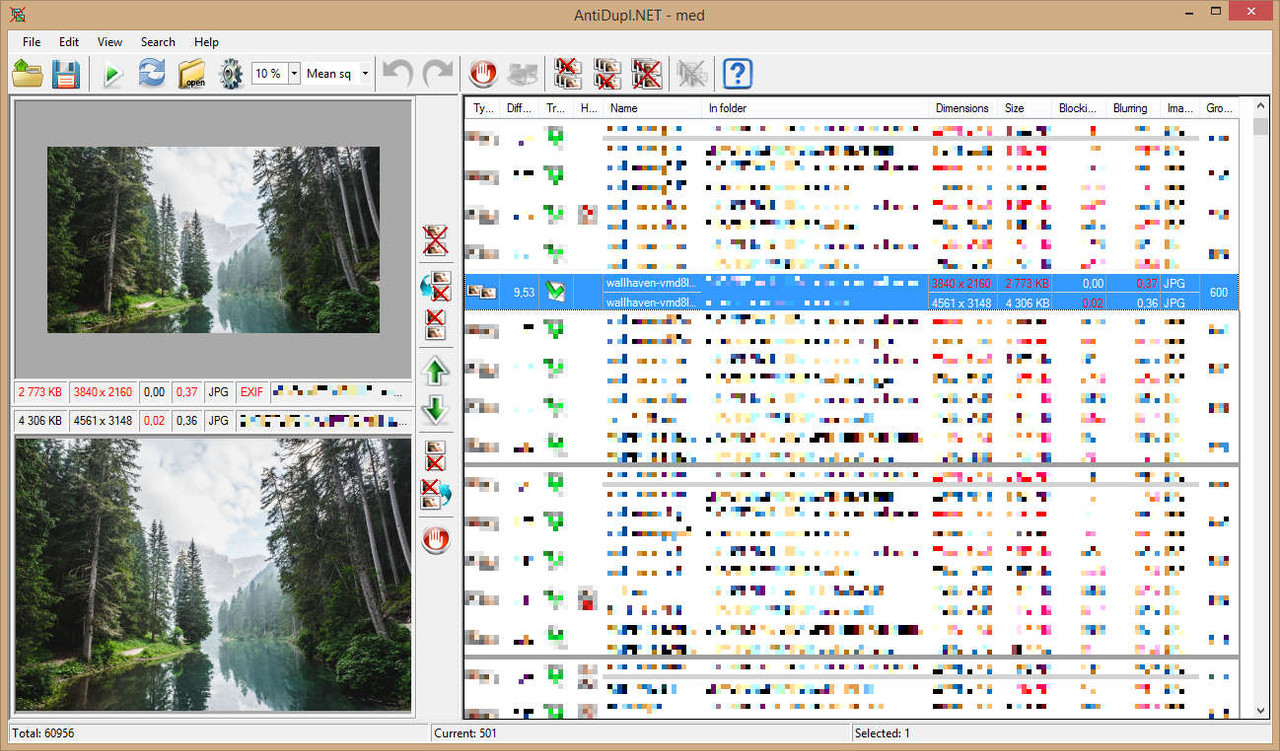This screenshot has width=1280, height=751.
Task: Click the 4561 x 3148 cell in results list
Action: click(x=962, y=302)
